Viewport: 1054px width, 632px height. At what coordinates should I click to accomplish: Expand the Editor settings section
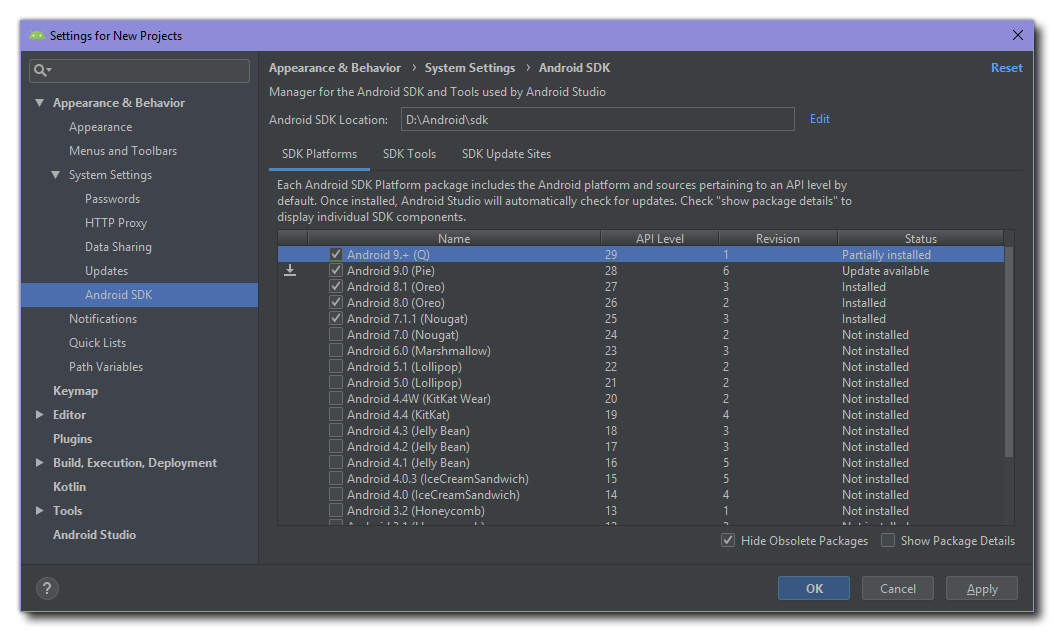click(40, 415)
